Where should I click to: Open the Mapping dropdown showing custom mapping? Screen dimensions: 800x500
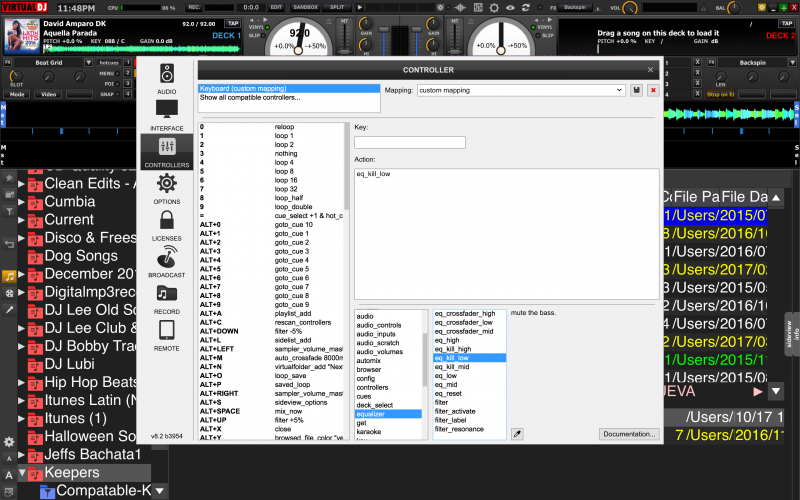click(521, 90)
